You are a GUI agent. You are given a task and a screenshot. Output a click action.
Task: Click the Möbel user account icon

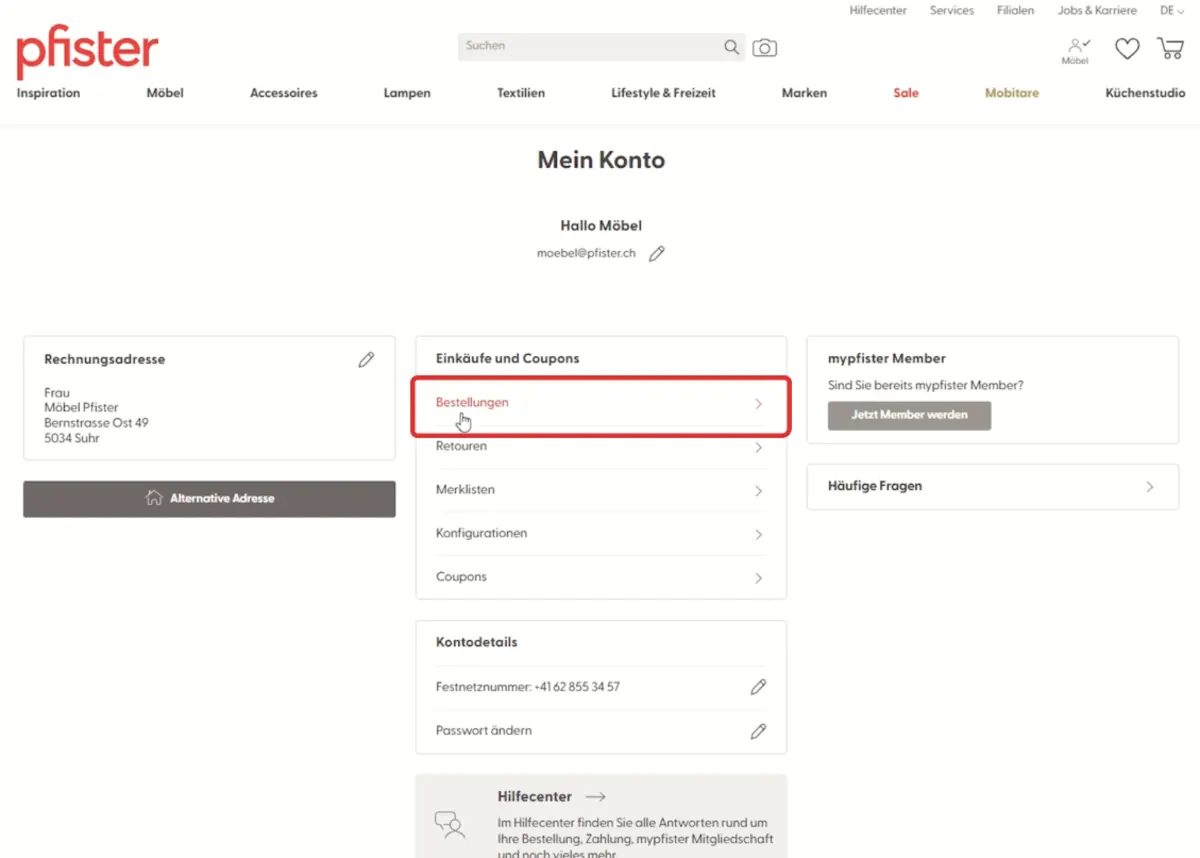coord(1076,50)
